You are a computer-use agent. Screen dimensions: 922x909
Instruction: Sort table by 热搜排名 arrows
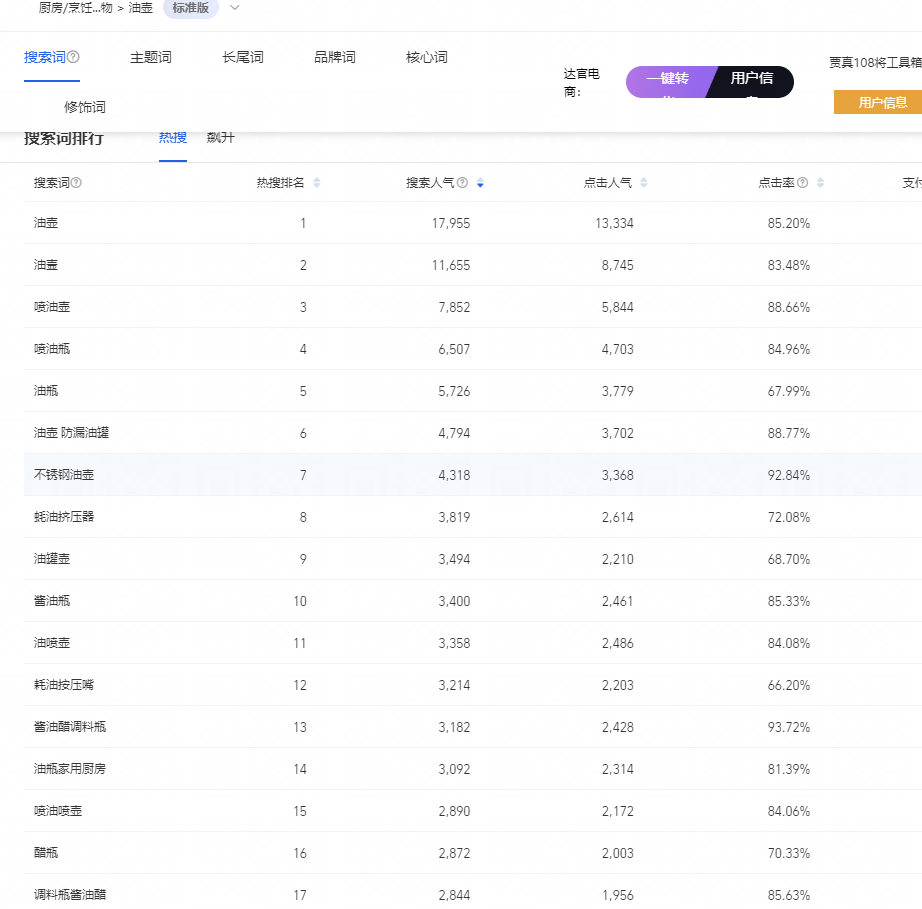(x=317, y=183)
